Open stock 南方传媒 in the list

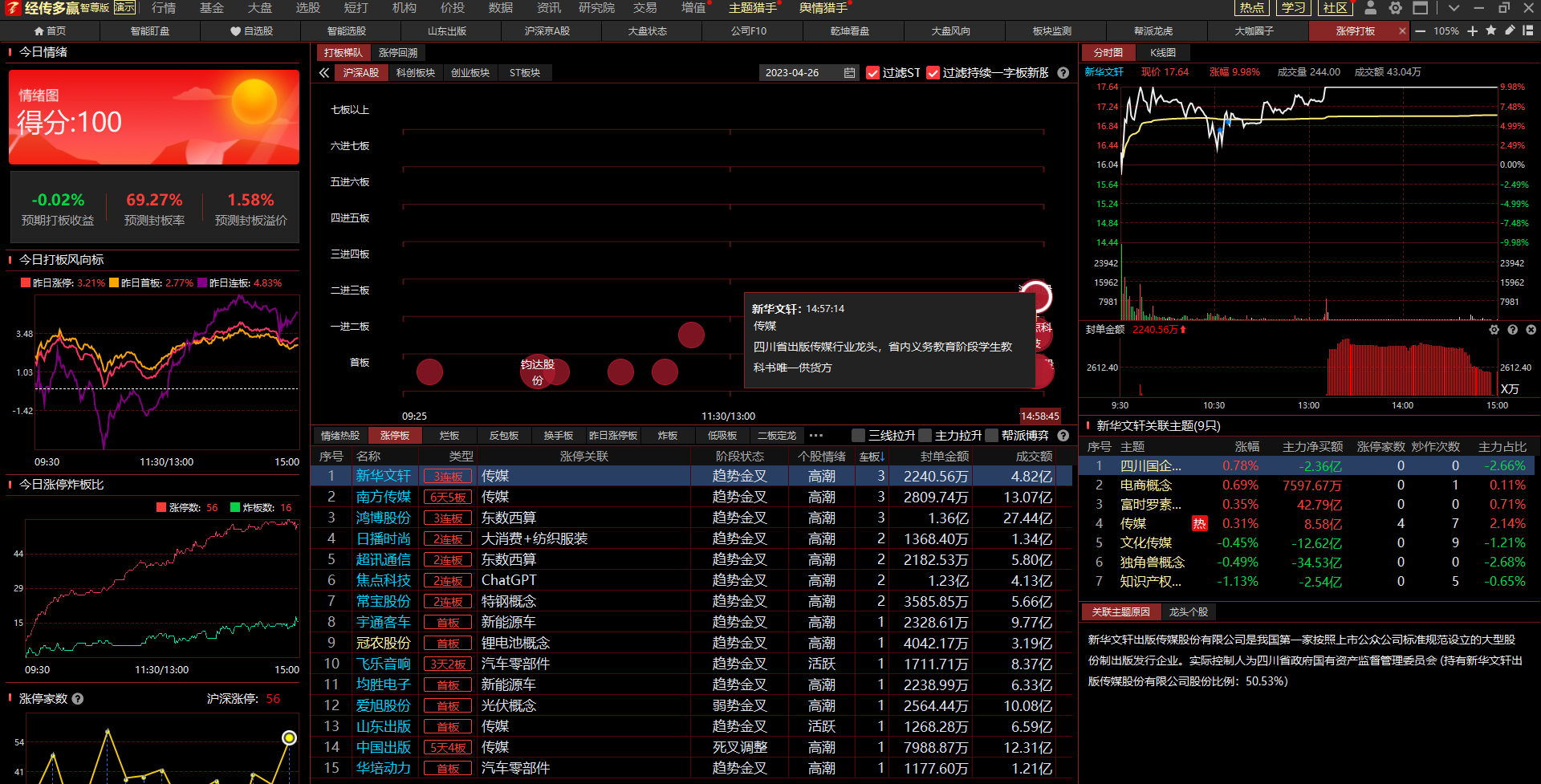(384, 498)
